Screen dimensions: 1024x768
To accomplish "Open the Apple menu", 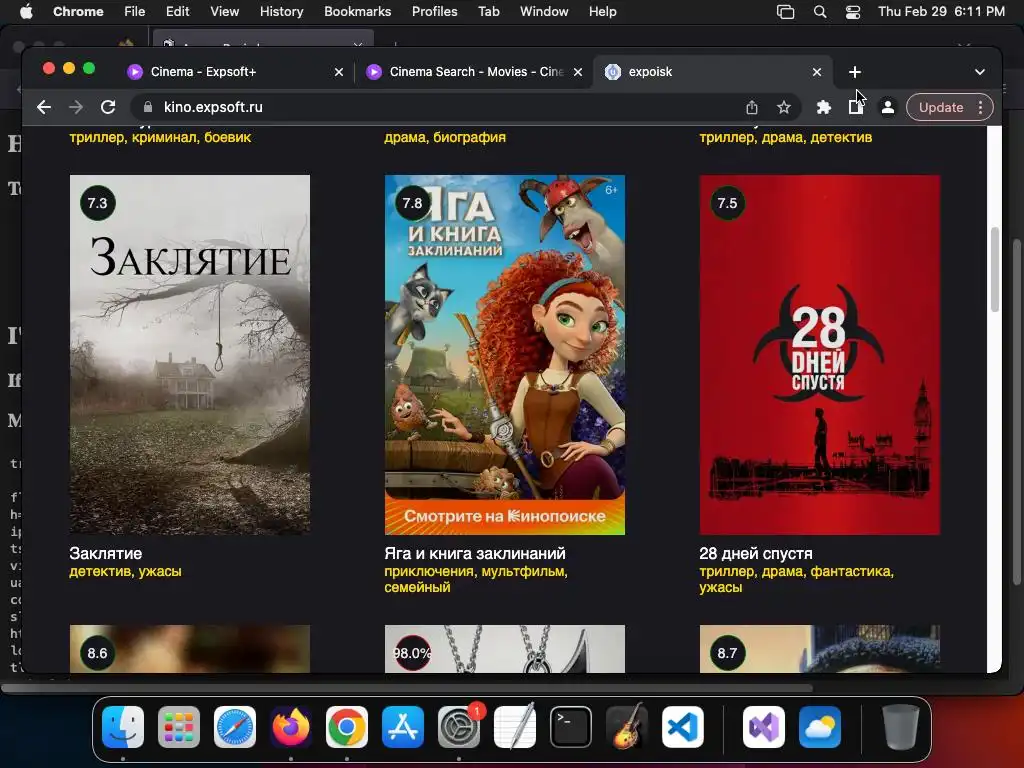I will (x=26, y=12).
